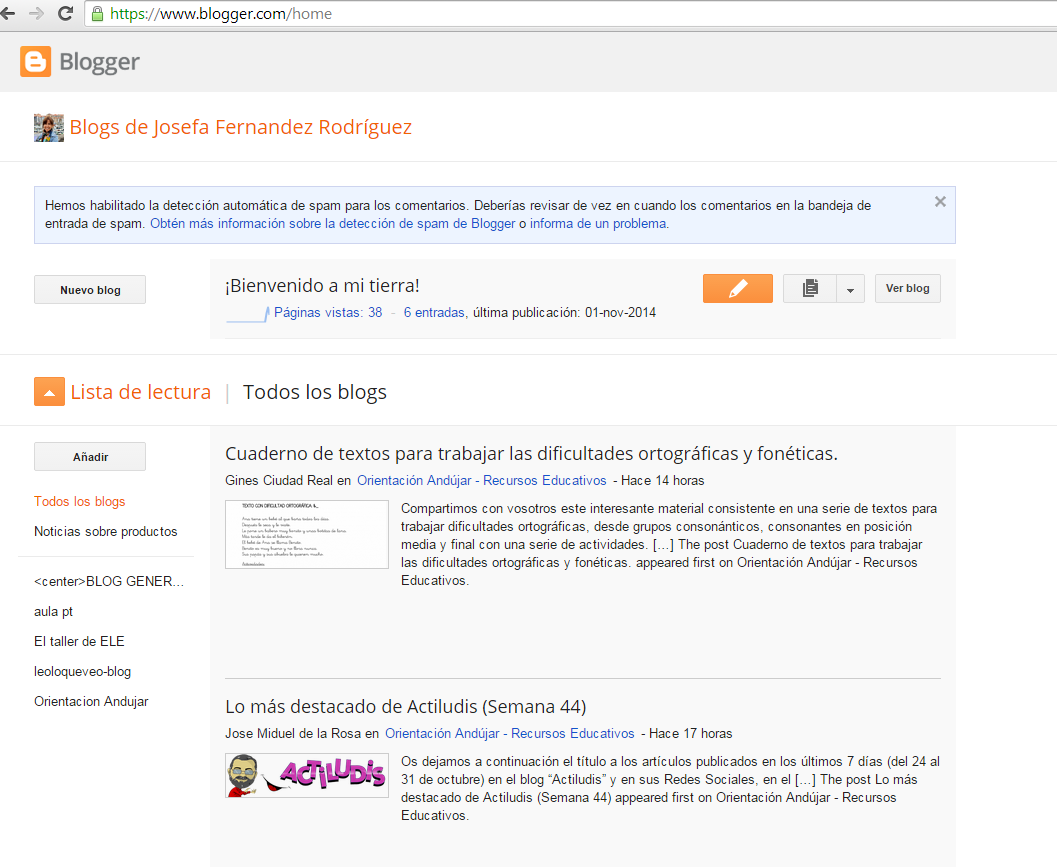Expand the blog options dropdown arrow
Viewport: 1057px width, 867px height.
851,289
